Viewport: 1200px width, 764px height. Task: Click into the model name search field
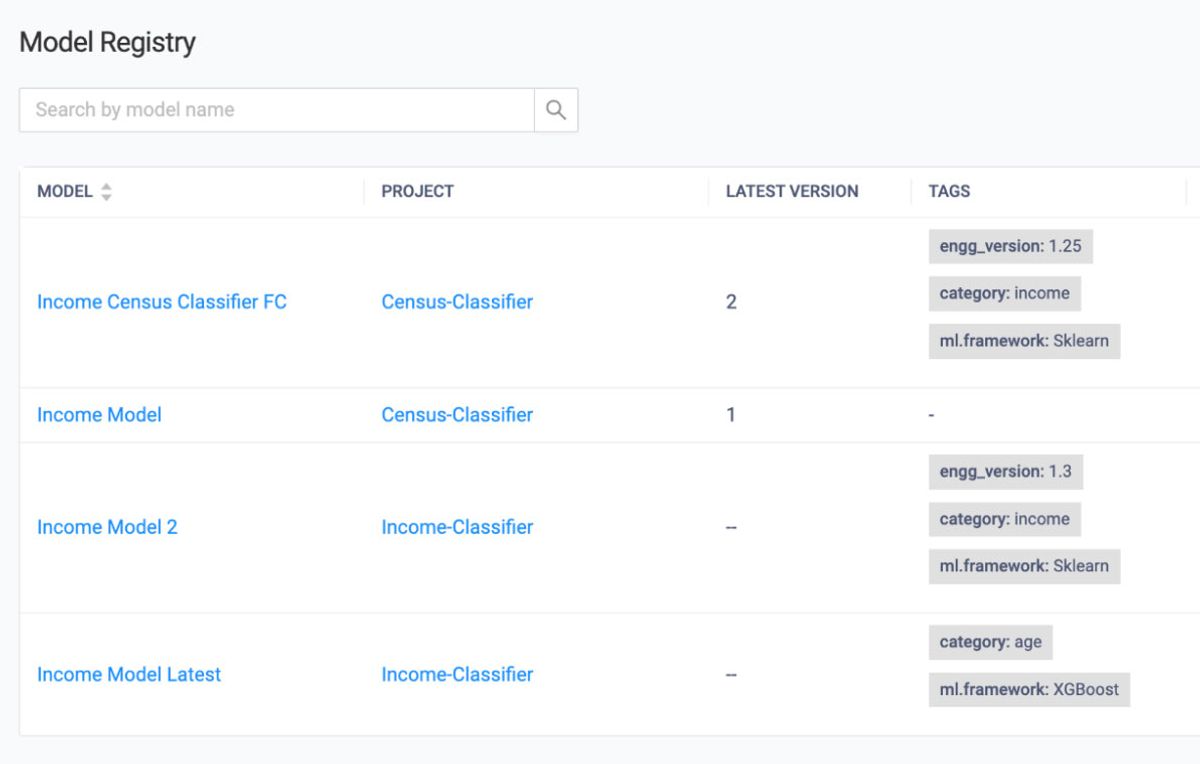point(275,109)
